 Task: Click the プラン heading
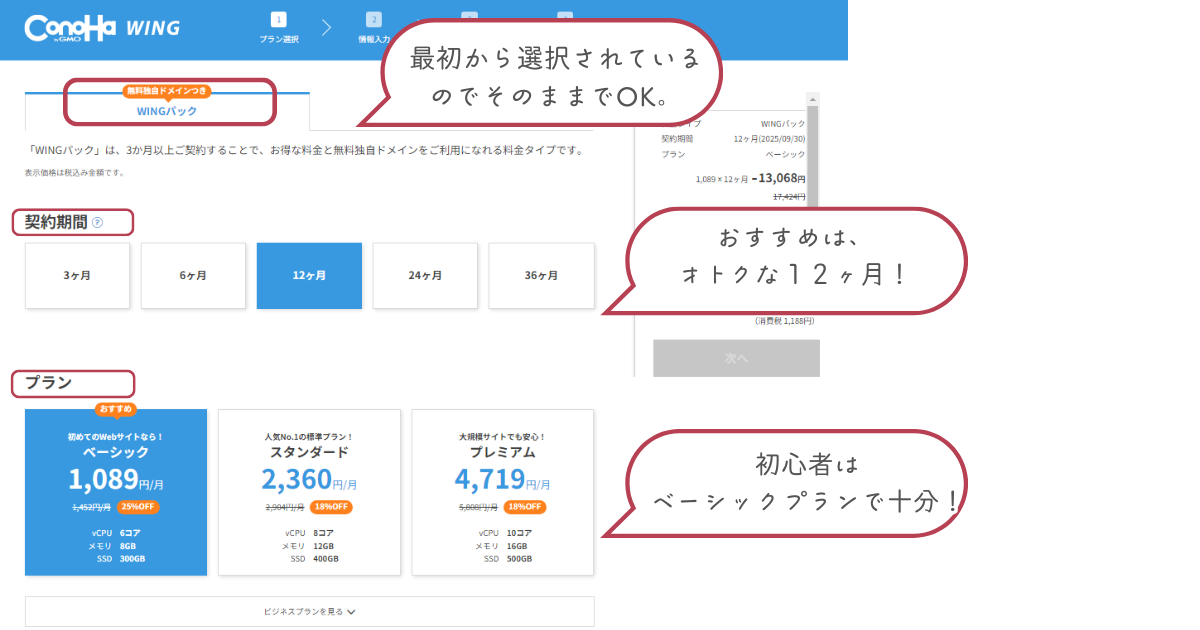(x=48, y=383)
